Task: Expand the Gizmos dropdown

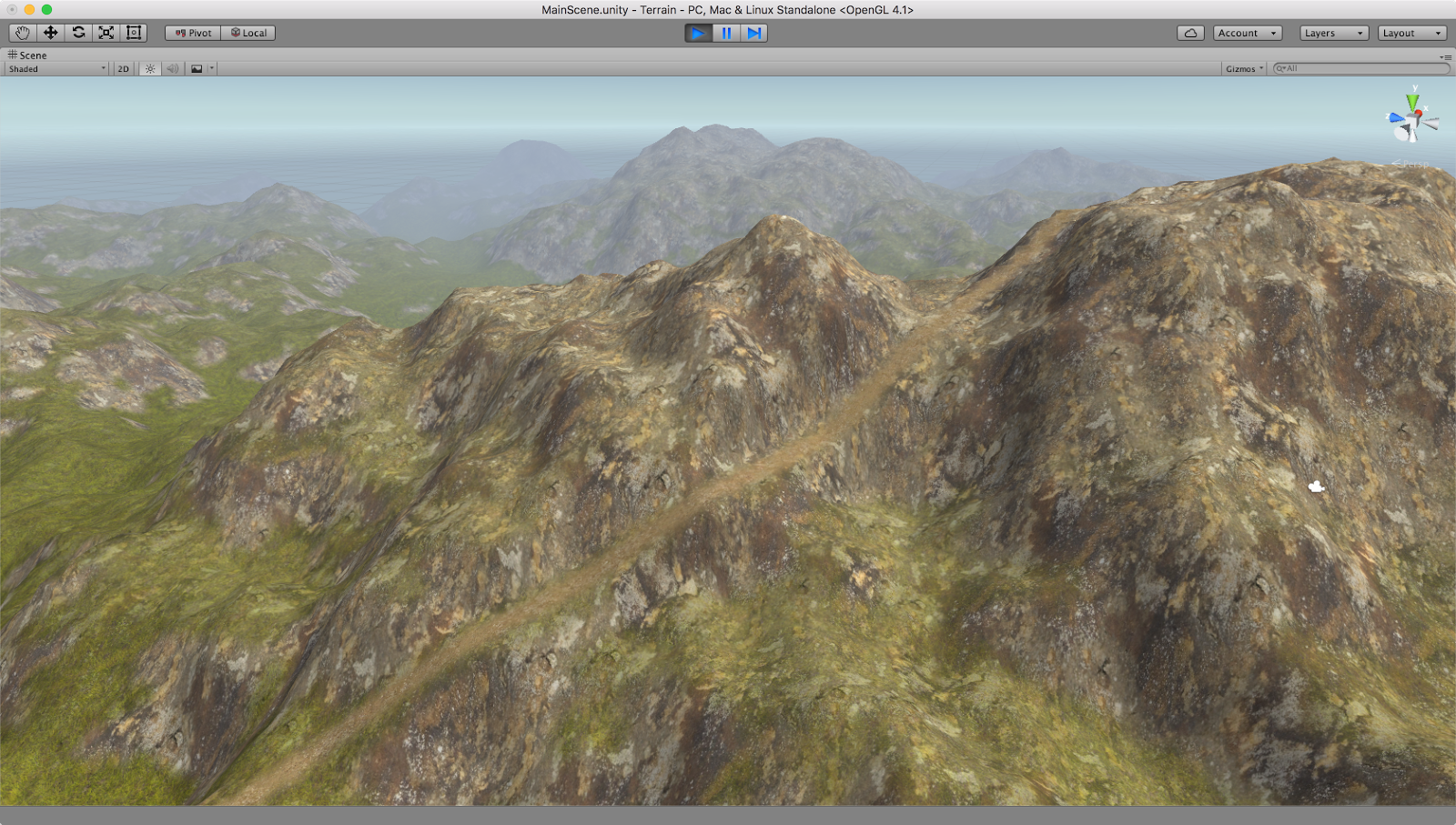Action: 1244,69
